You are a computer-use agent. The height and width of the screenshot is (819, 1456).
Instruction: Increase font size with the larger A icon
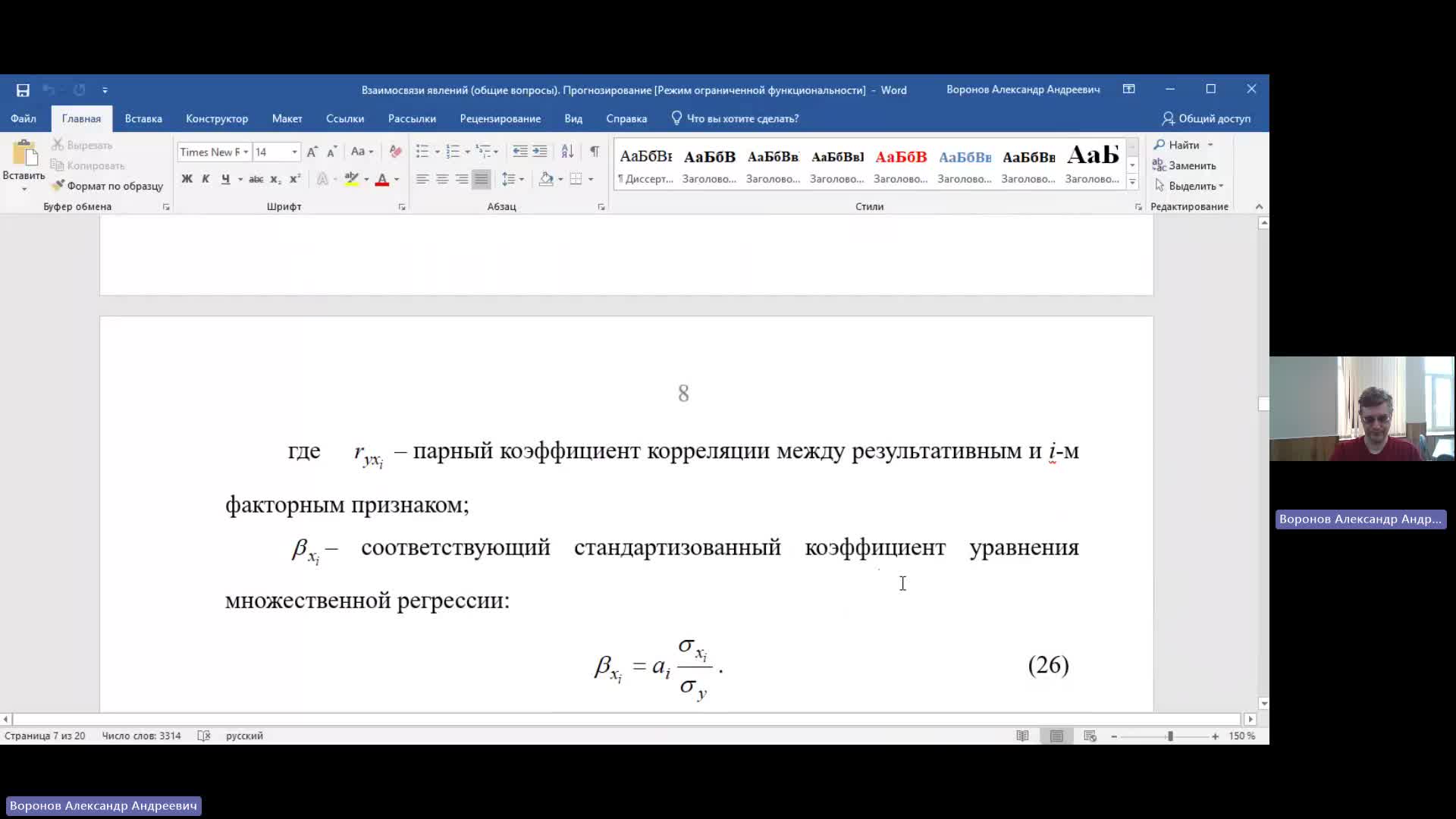pyautogui.click(x=312, y=152)
